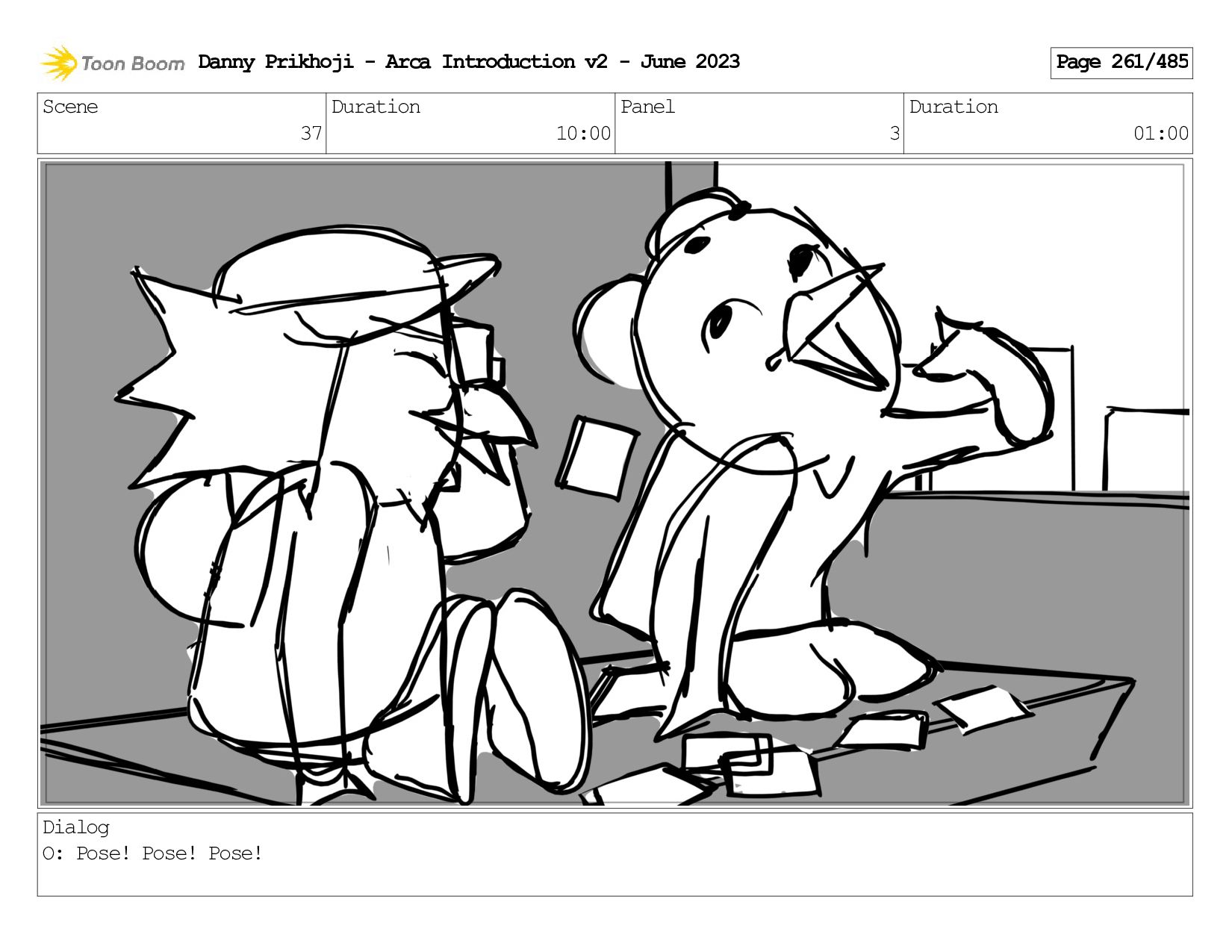
Task: Click the panel duration value 01:00
Action: (x=1161, y=134)
